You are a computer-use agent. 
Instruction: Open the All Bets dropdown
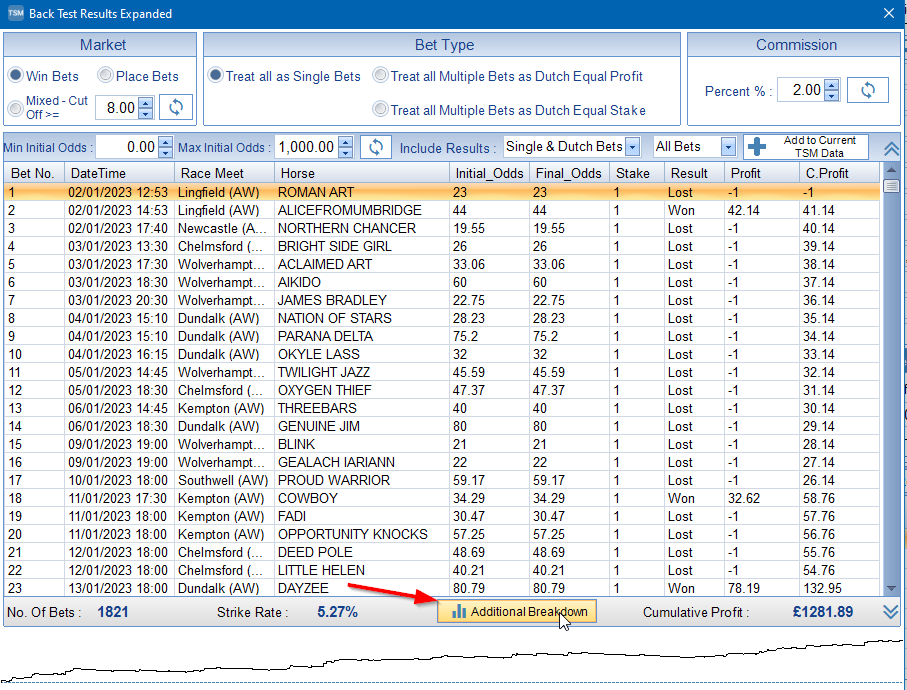point(727,147)
